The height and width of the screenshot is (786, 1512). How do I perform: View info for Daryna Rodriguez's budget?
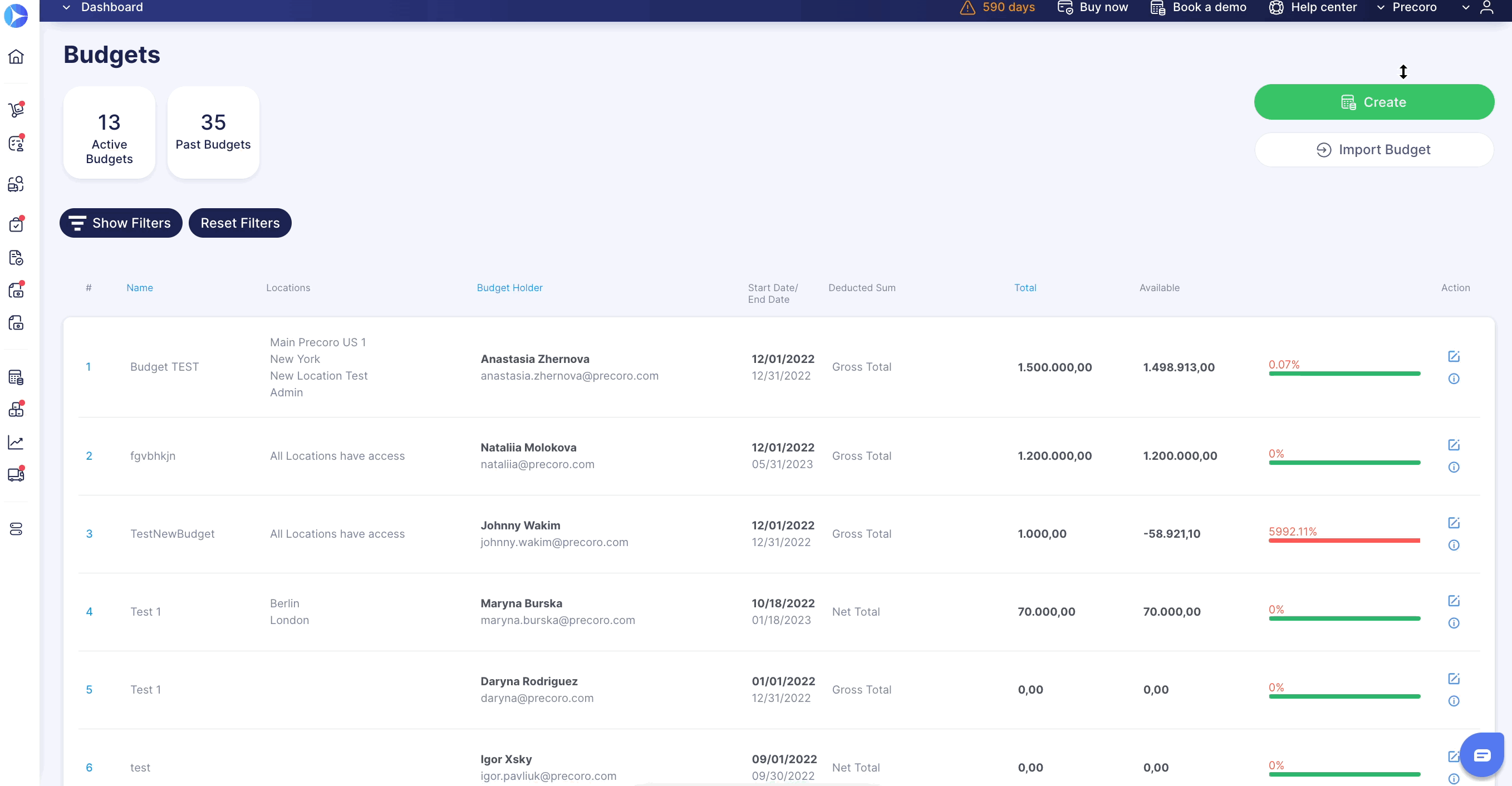(x=1454, y=701)
